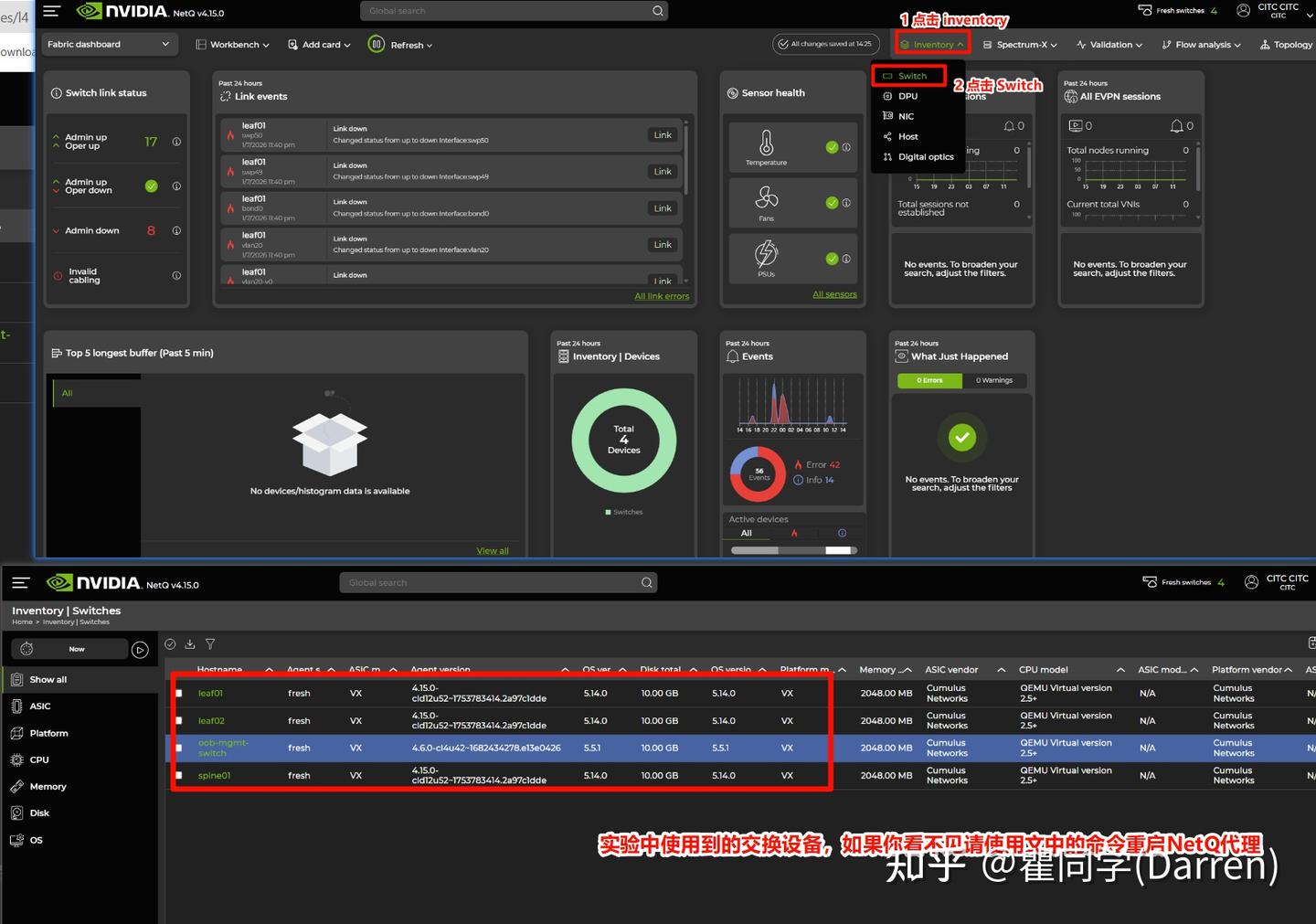Collapse the Inventory dropdown menu

click(x=932, y=44)
